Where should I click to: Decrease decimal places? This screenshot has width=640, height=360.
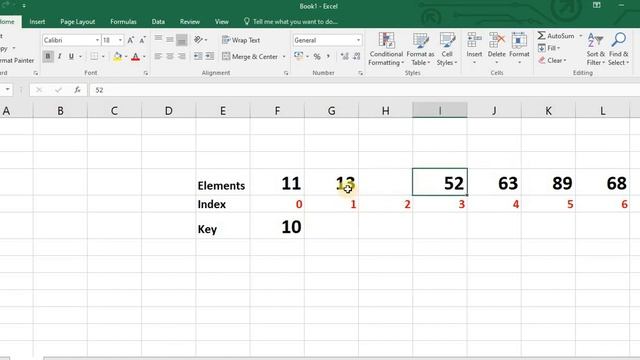[356, 56]
